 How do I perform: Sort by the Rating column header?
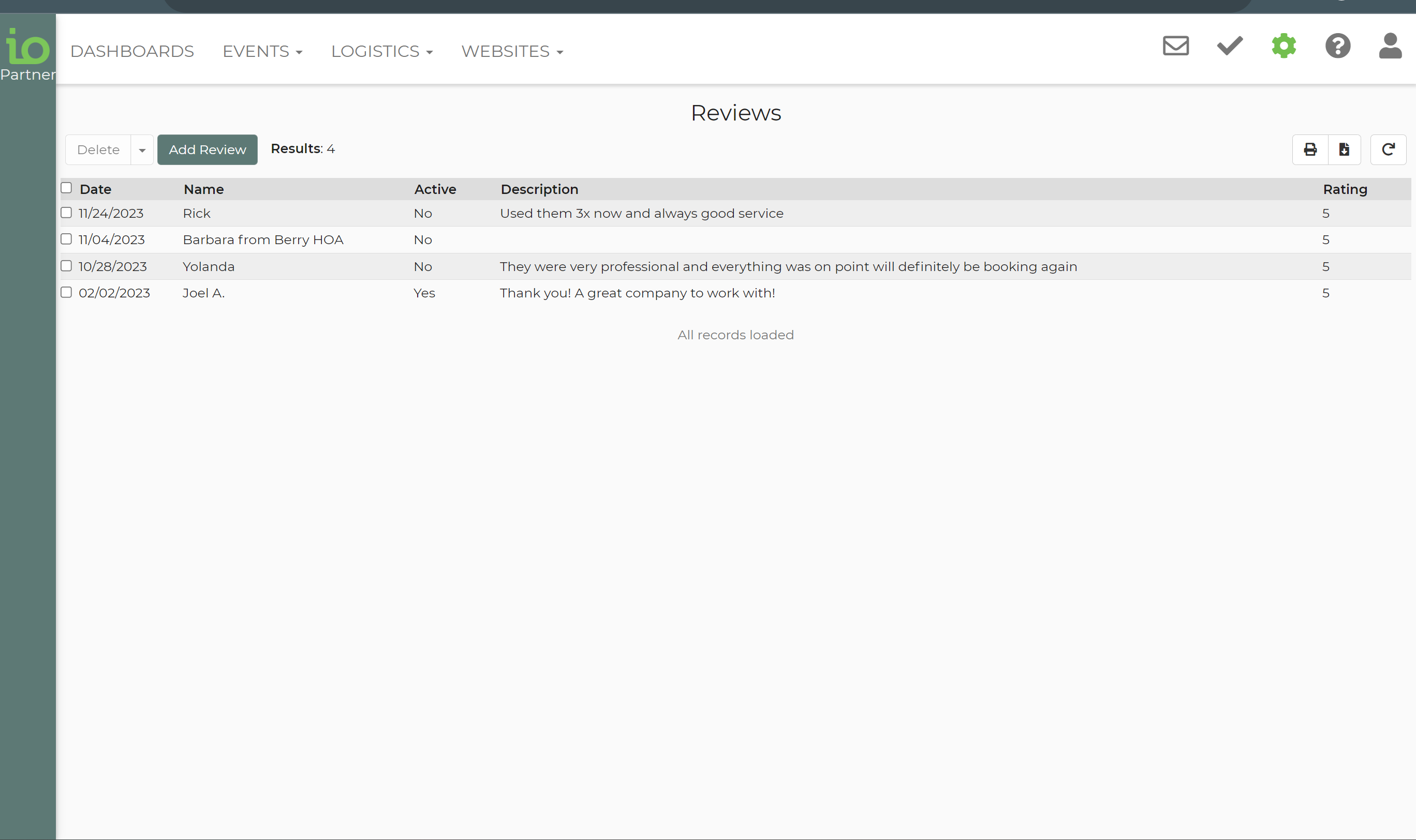(1345, 190)
